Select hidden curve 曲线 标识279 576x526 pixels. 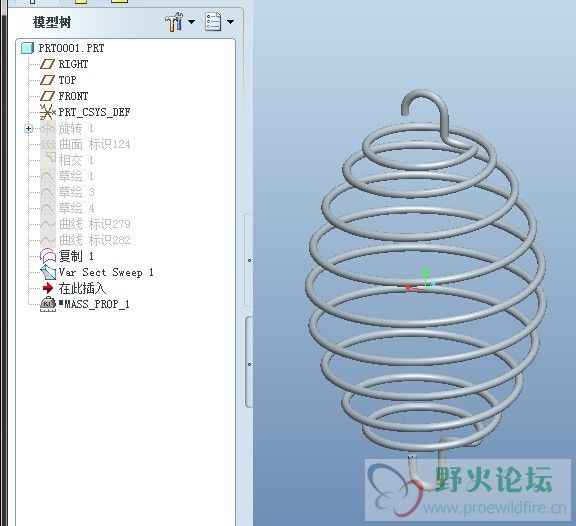(x=95, y=224)
